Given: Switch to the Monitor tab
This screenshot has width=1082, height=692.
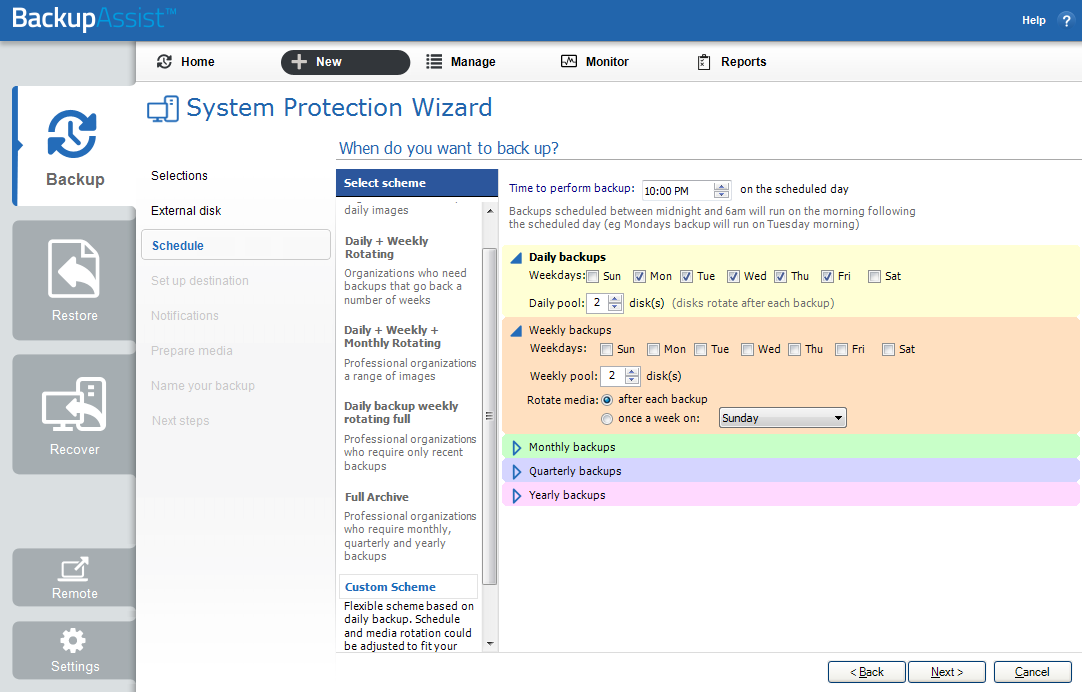Looking at the screenshot, I should pyautogui.click(x=595, y=61).
